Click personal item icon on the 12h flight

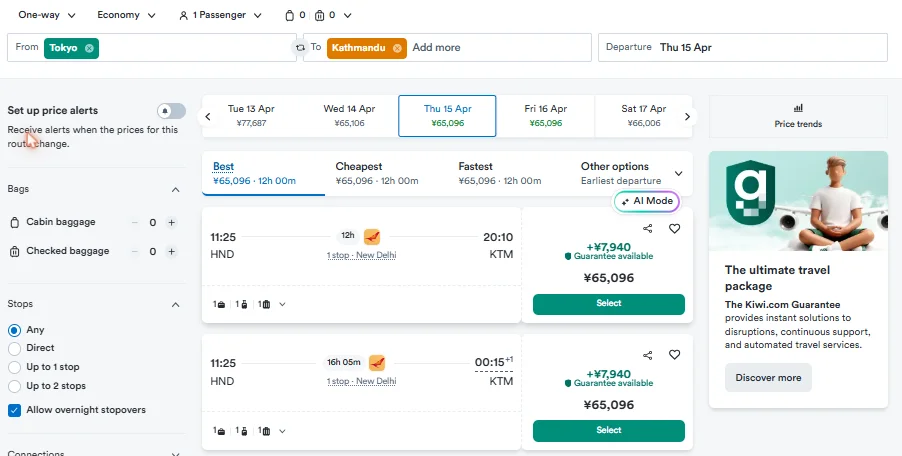click(221, 305)
